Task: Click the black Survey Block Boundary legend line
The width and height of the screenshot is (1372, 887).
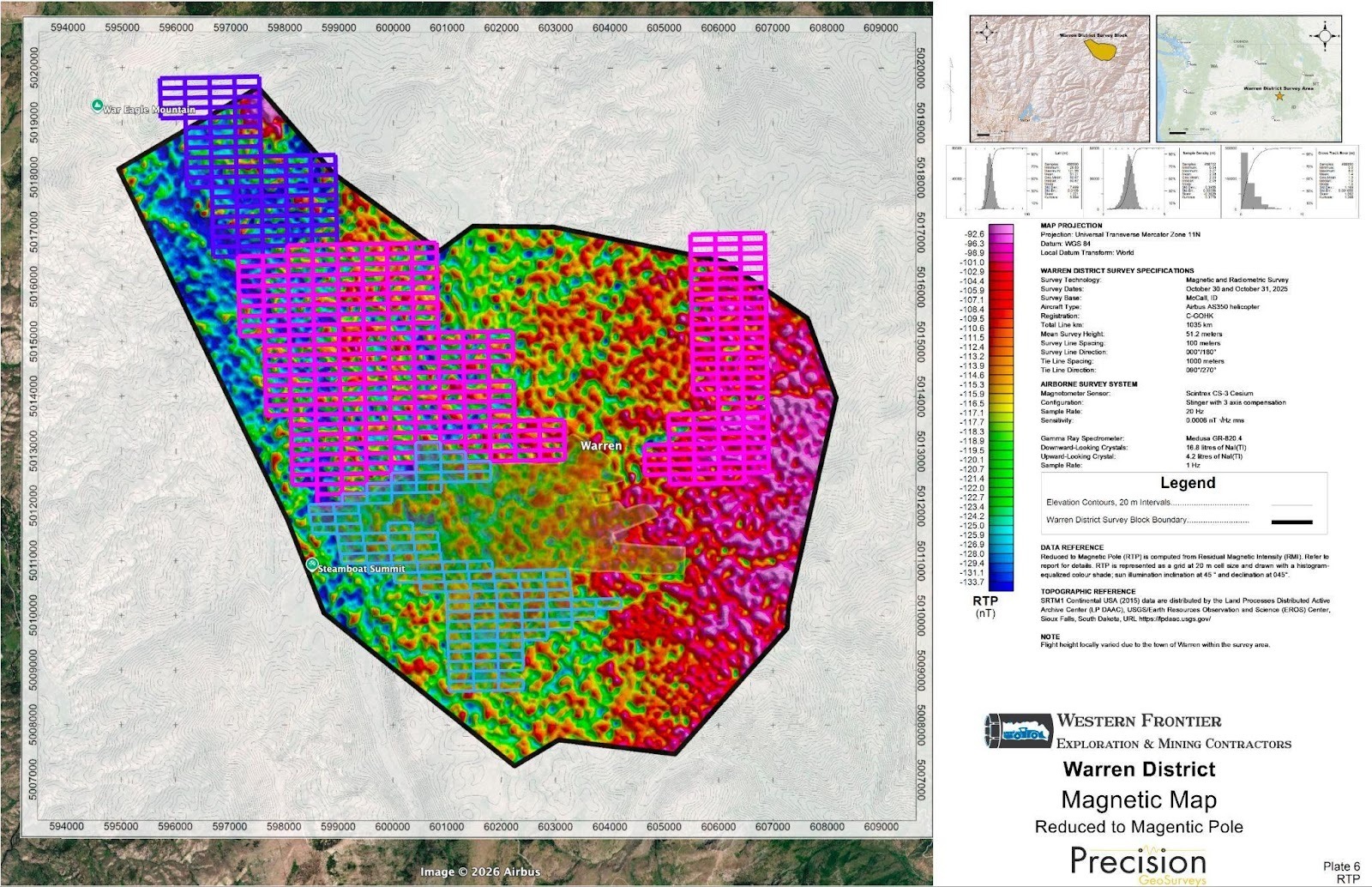Action: (x=1288, y=522)
